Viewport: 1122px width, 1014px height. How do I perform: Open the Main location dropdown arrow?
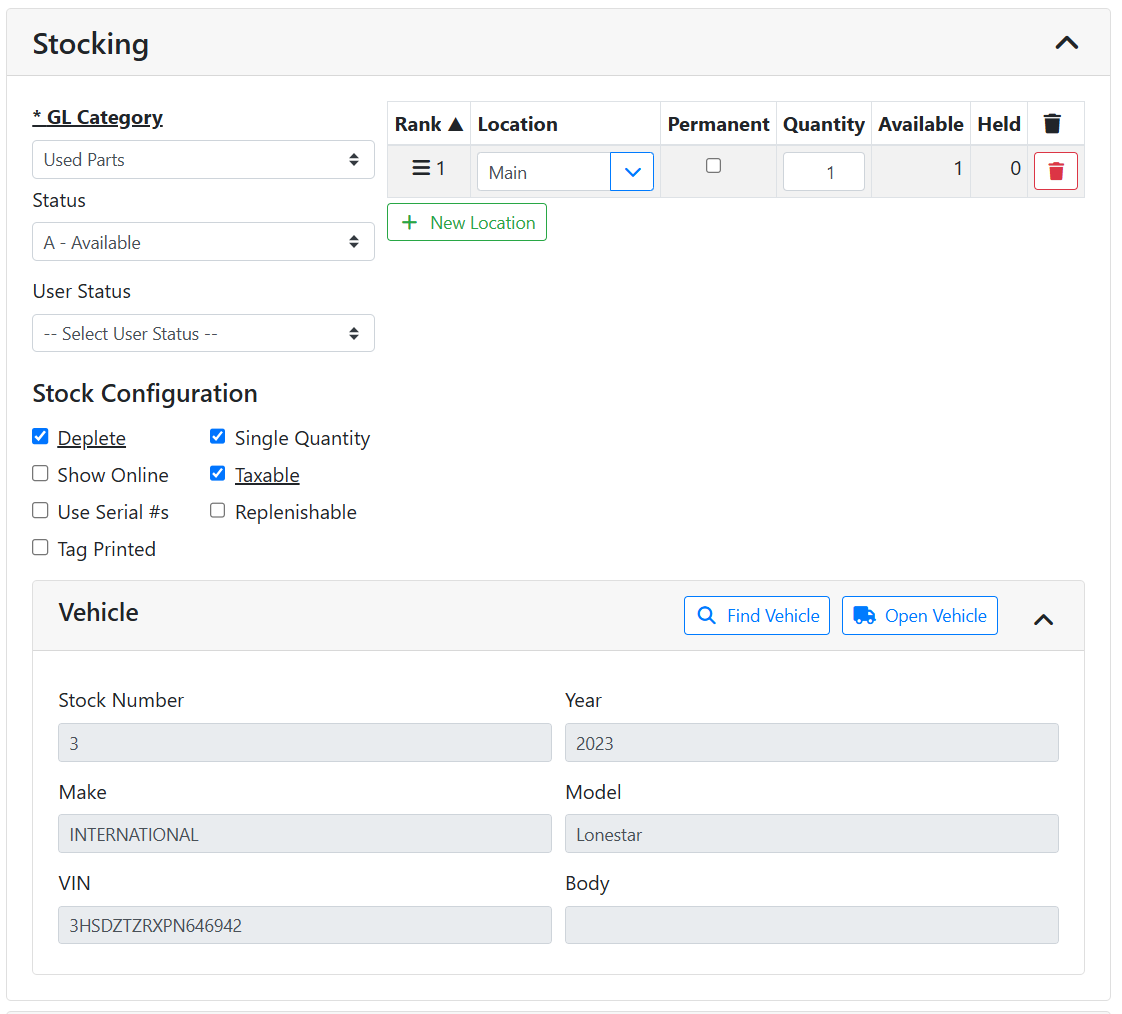coord(632,172)
